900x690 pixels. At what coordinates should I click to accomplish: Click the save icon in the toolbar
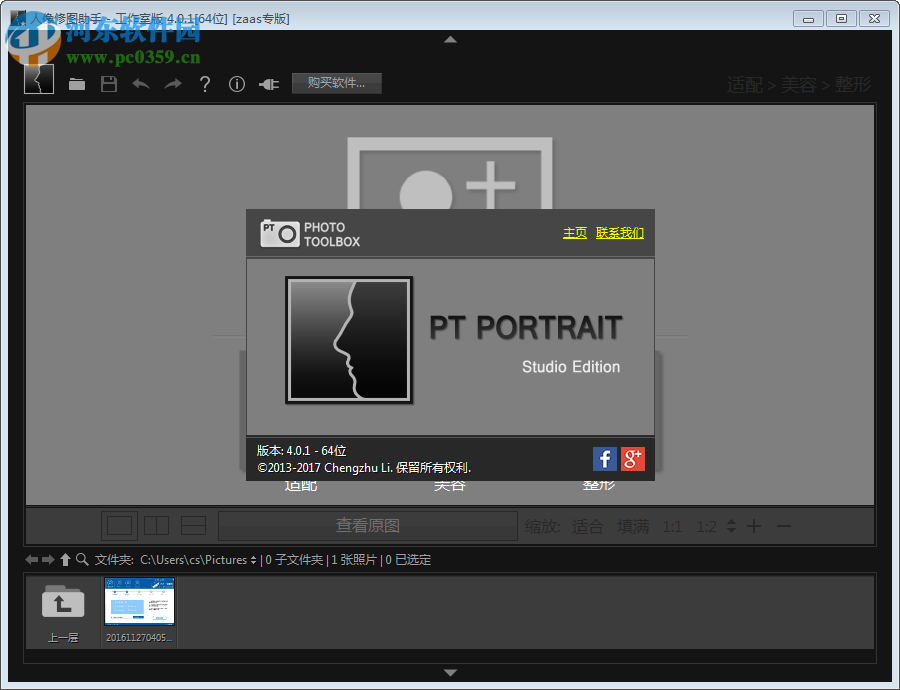click(x=109, y=84)
